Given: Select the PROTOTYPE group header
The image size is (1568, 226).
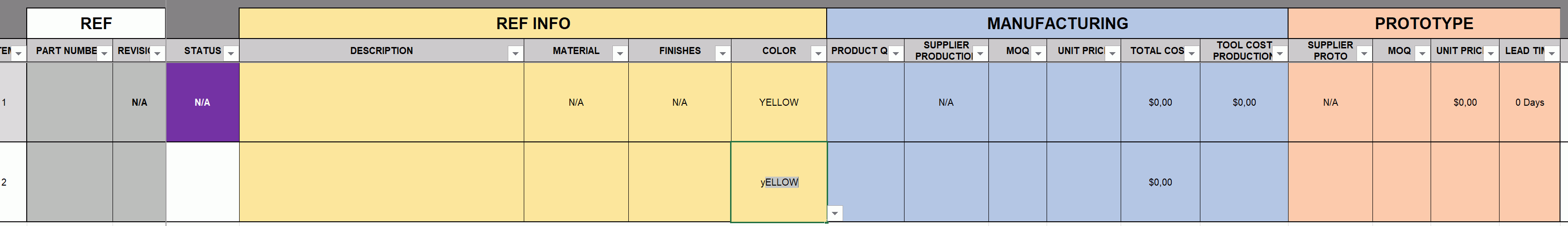Looking at the screenshot, I should [1424, 23].
